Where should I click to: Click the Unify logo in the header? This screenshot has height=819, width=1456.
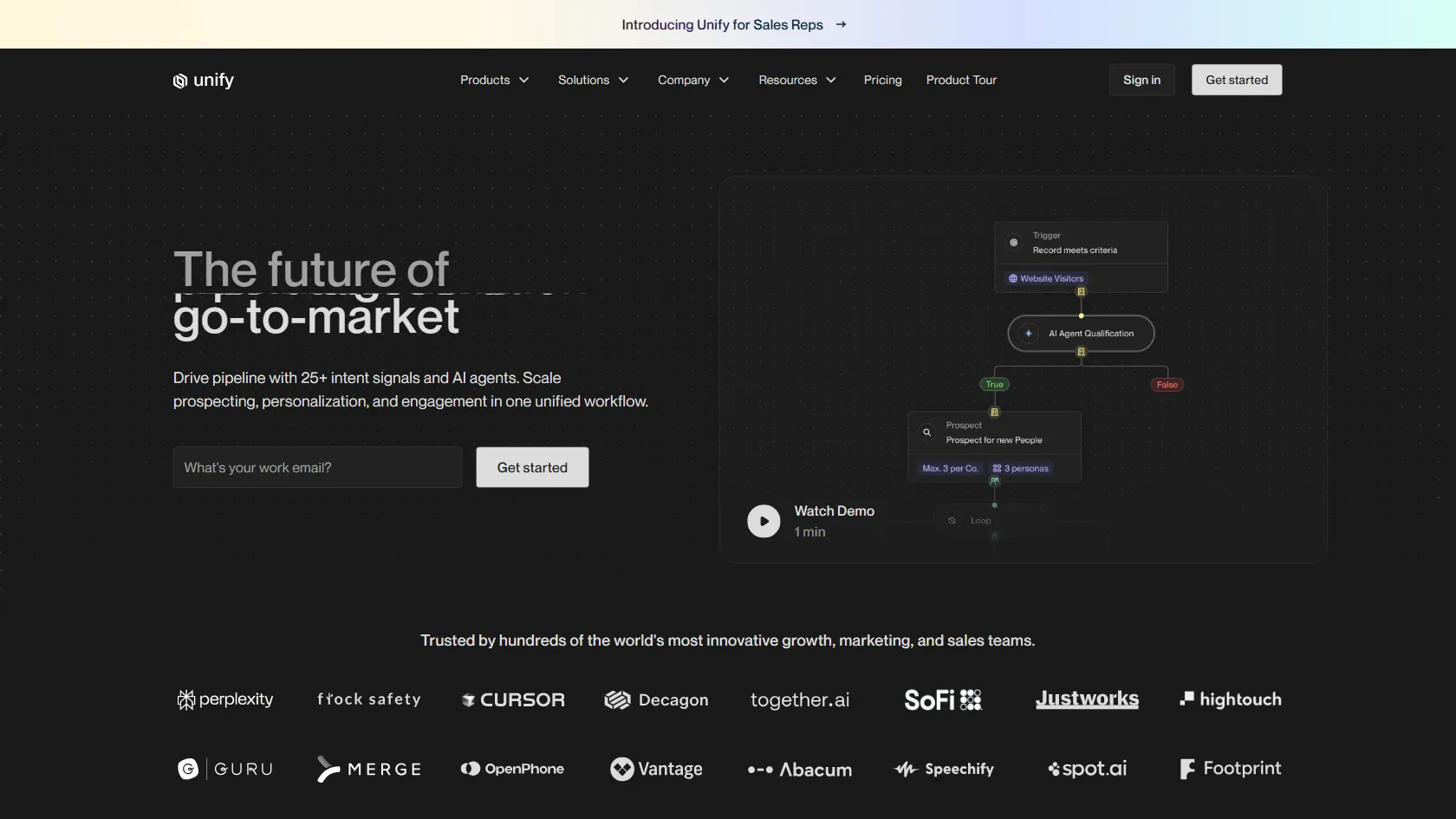coord(204,80)
